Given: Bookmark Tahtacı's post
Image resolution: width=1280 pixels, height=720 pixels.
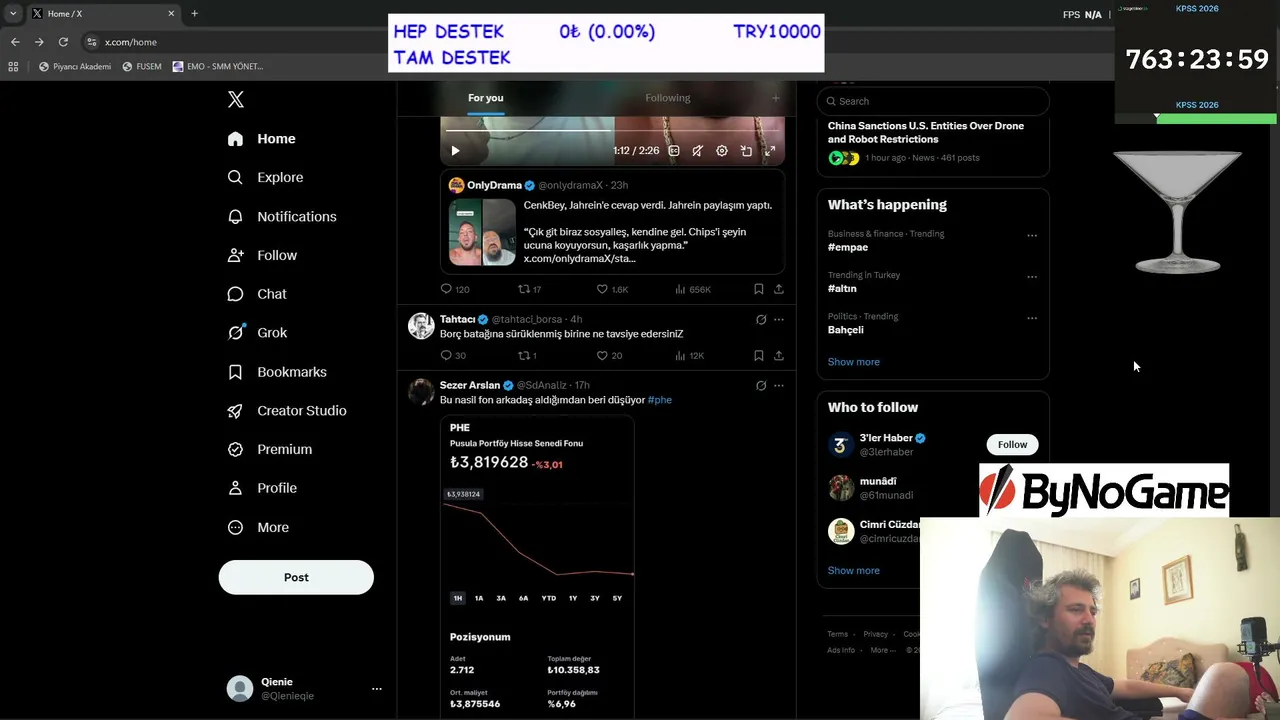Looking at the screenshot, I should pyautogui.click(x=759, y=355).
